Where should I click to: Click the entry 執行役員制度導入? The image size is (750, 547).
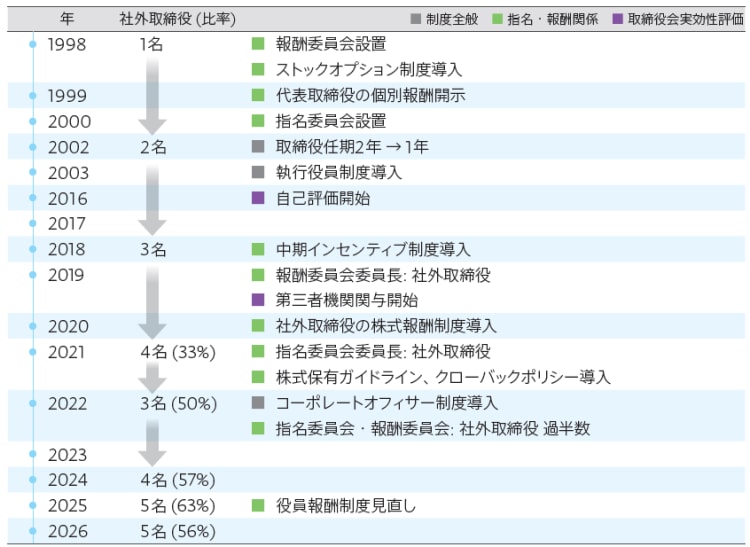[339, 173]
